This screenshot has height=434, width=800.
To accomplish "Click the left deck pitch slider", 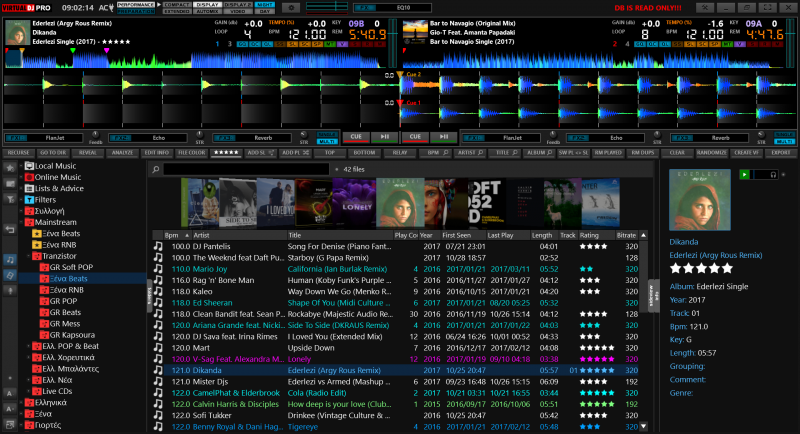I will click(392, 43).
